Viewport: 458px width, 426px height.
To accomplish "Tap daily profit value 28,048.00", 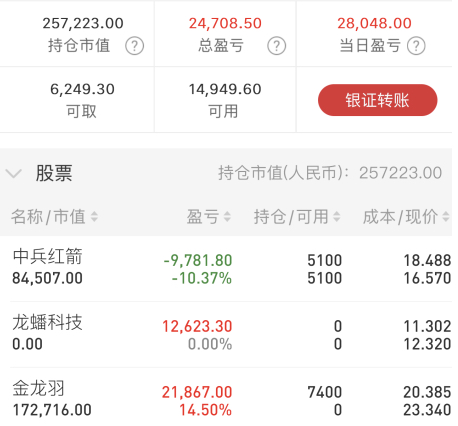I will [374, 23].
